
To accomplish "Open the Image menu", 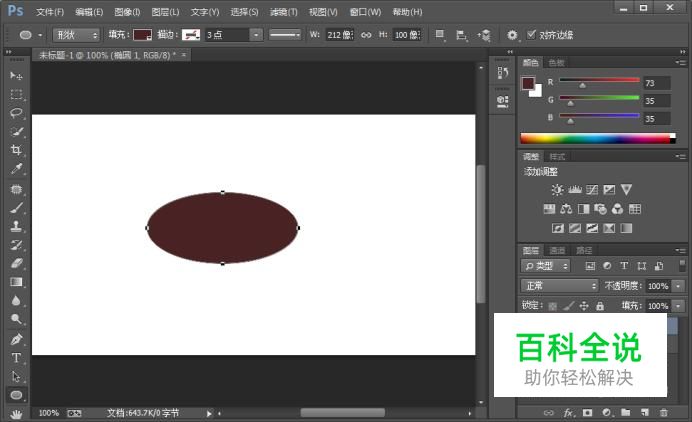I will [x=127, y=12].
